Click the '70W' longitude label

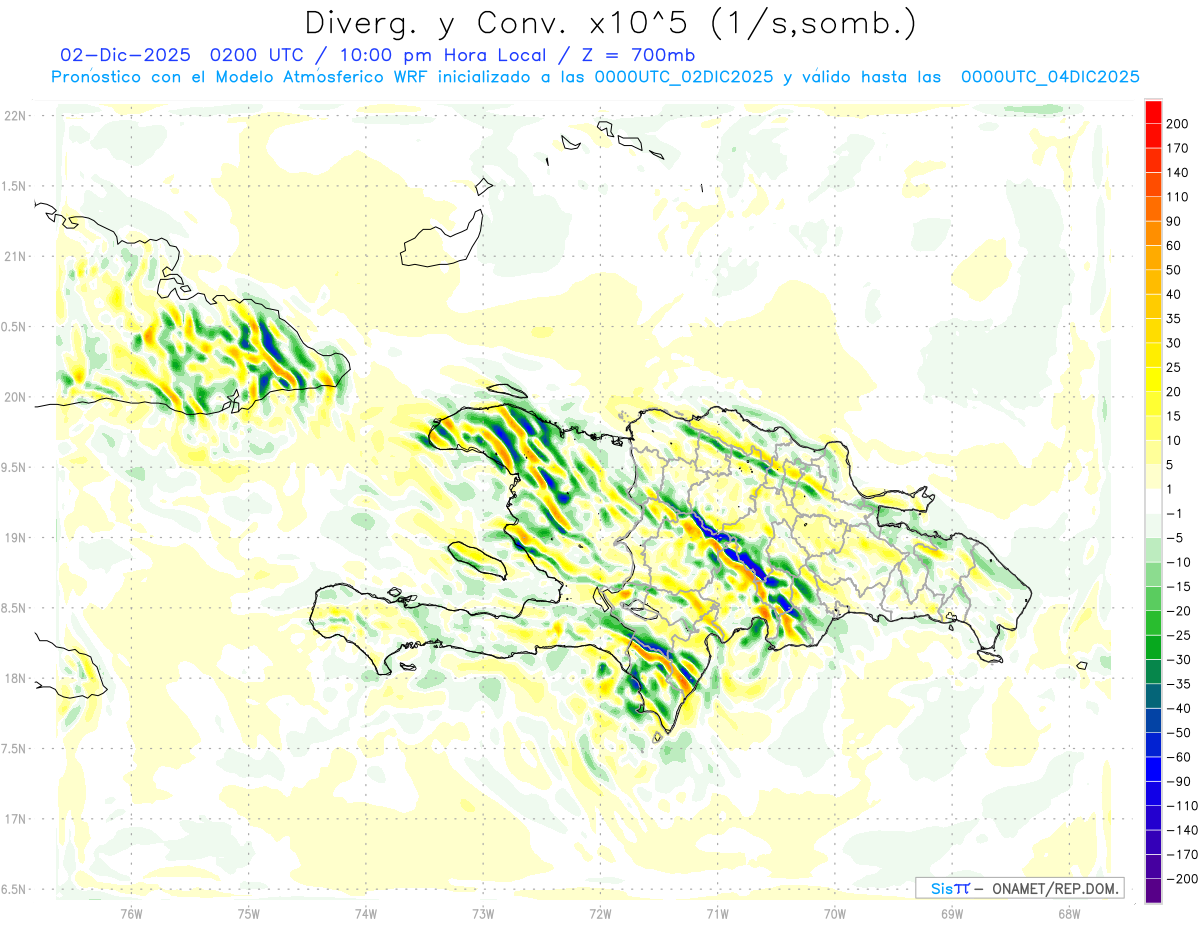pos(834,914)
